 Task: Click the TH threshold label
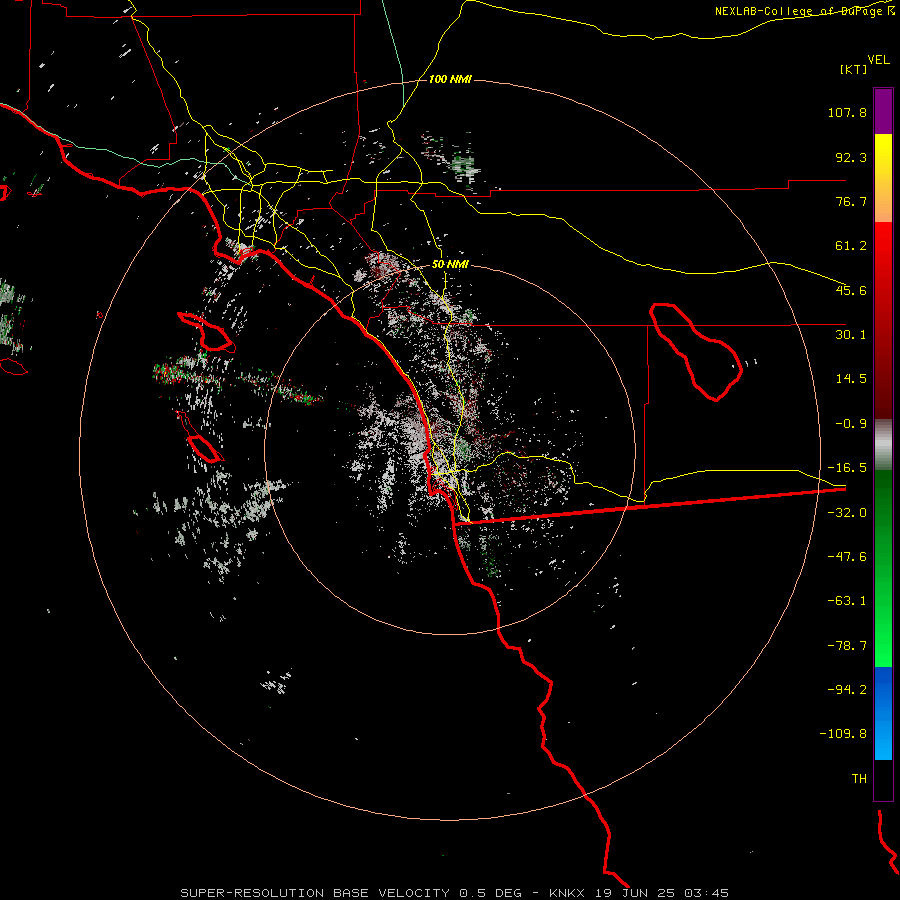859,779
